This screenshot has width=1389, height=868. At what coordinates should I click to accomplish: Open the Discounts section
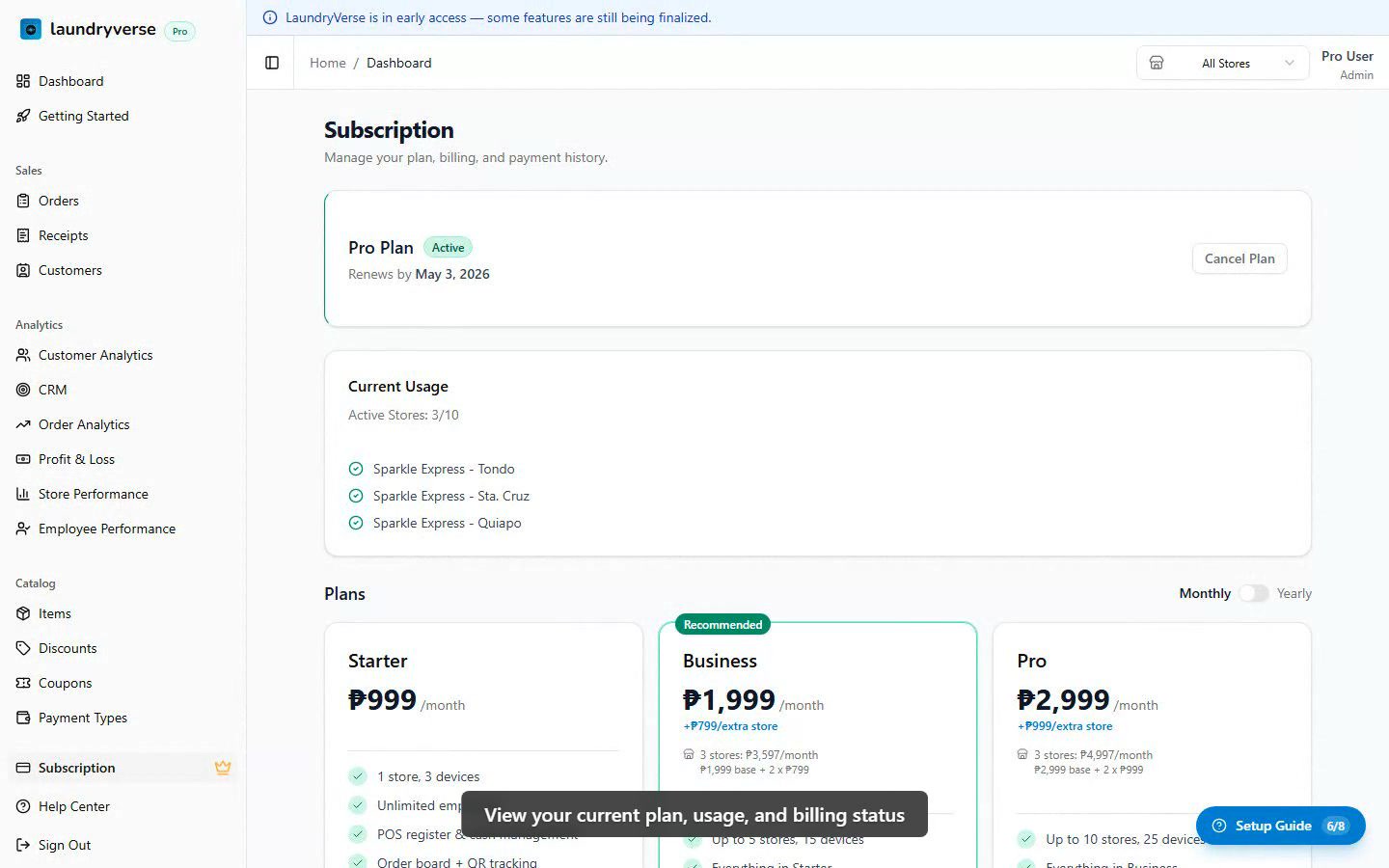click(67, 648)
